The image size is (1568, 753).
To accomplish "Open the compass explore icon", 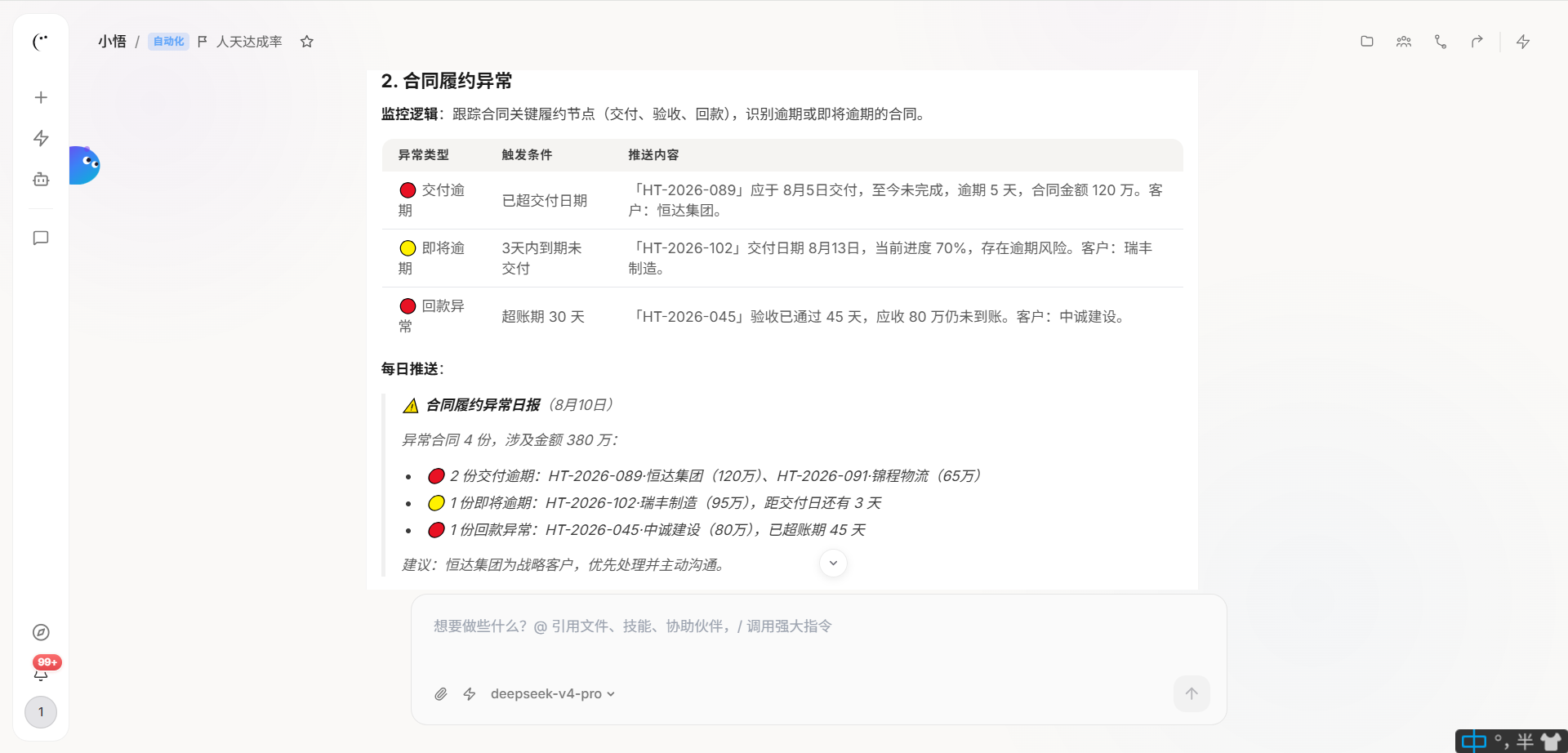I will pyautogui.click(x=41, y=632).
